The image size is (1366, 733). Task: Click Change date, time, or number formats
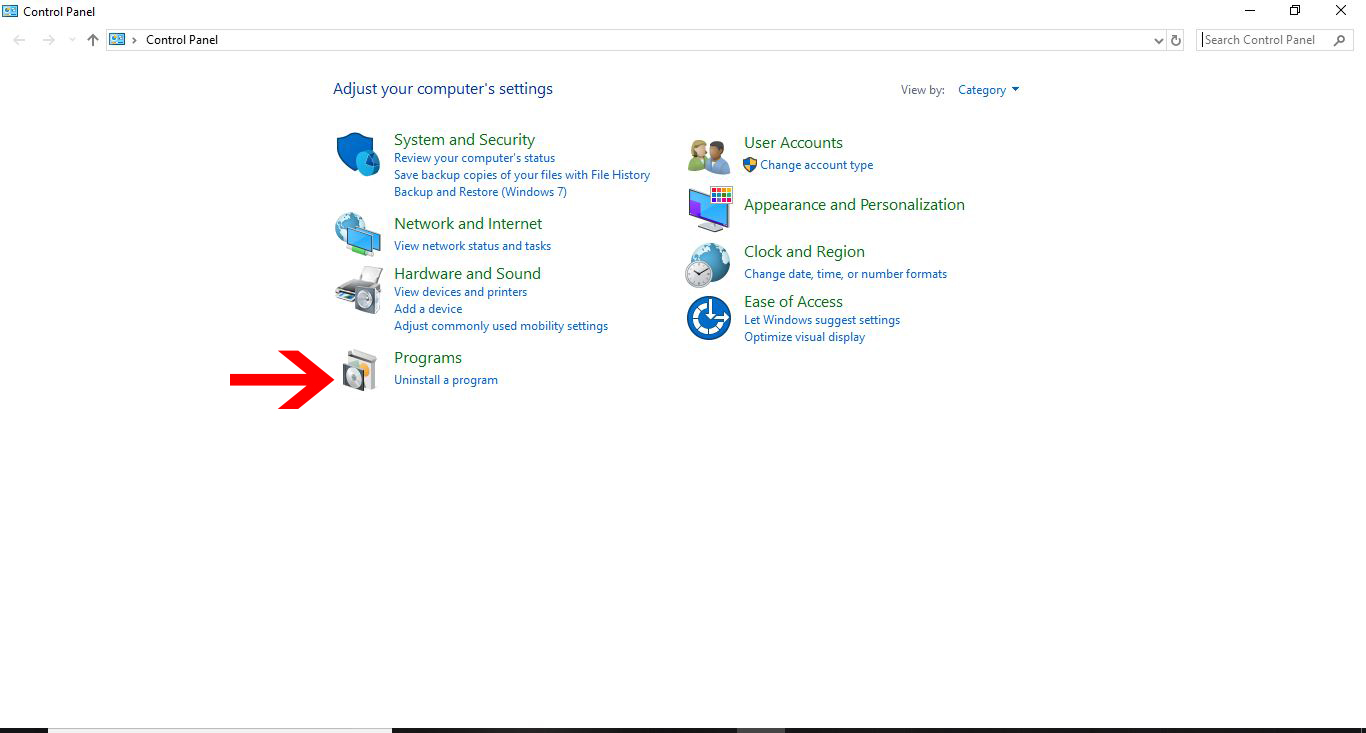click(845, 274)
